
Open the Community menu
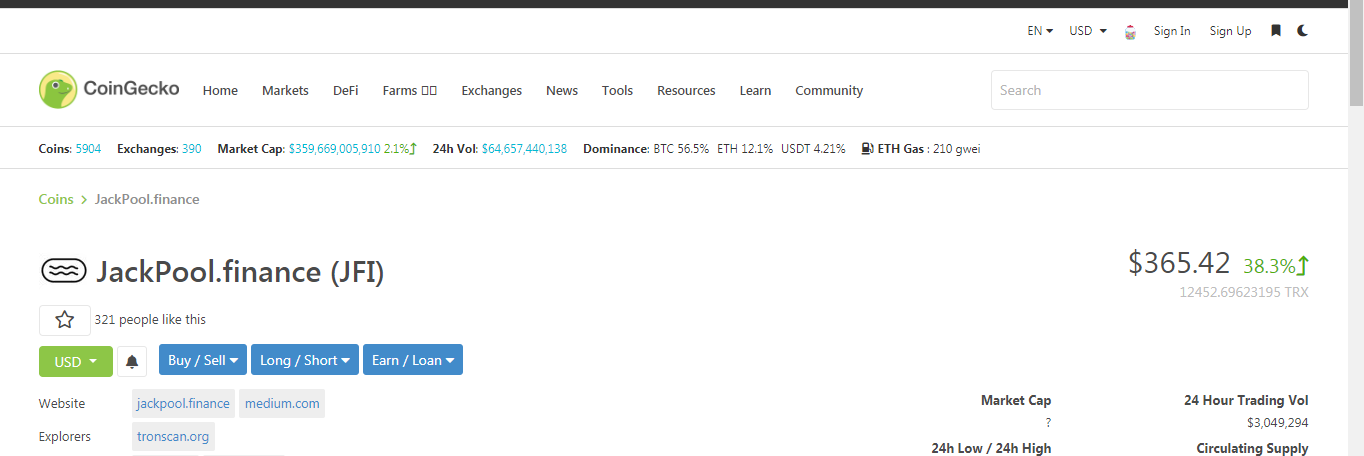click(829, 90)
